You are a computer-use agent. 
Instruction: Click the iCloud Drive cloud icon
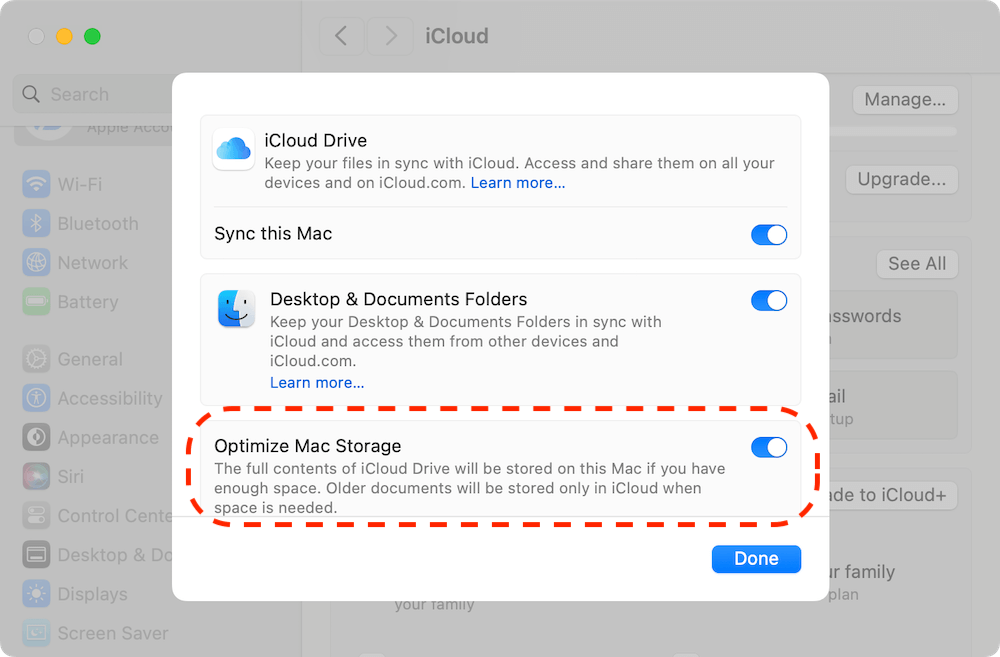(x=233, y=150)
